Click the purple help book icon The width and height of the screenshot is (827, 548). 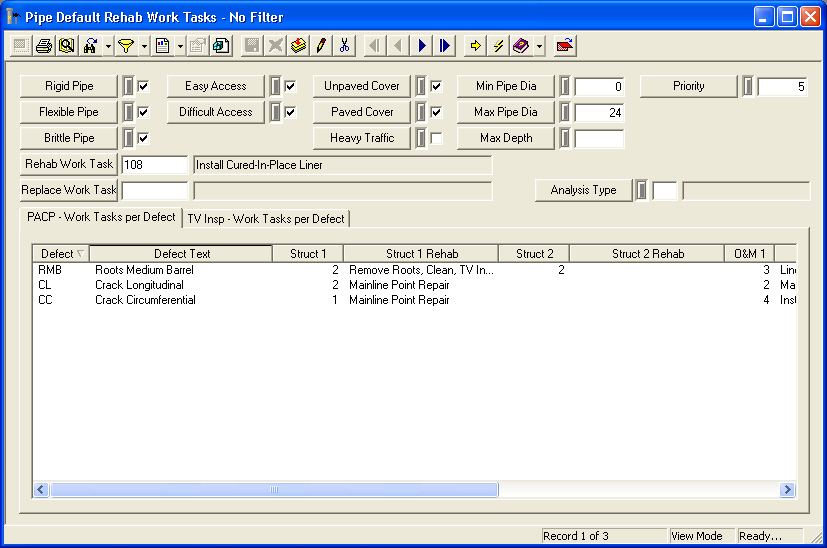click(521, 46)
